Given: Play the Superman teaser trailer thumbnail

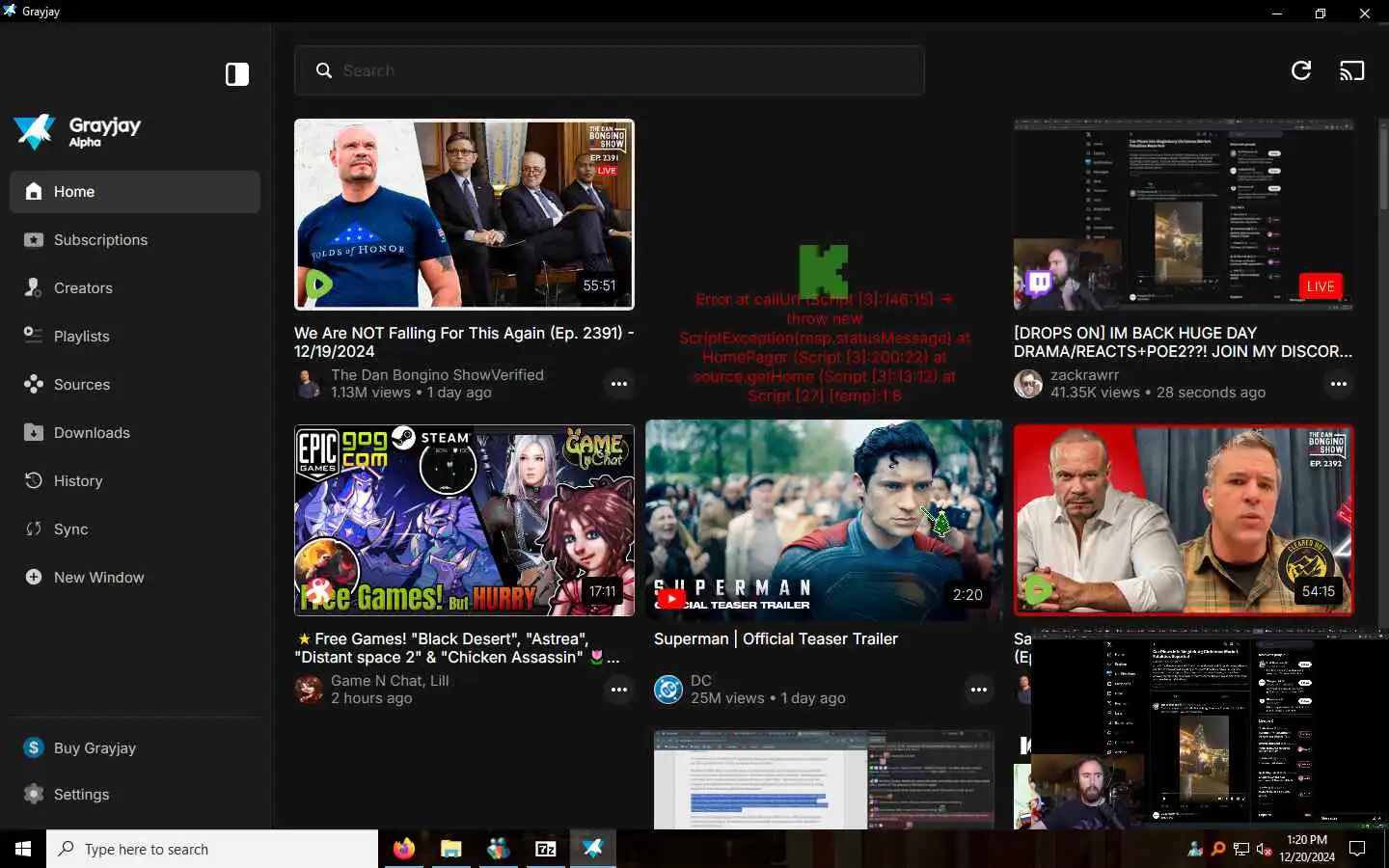Looking at the screenshot, I should 824,520.
